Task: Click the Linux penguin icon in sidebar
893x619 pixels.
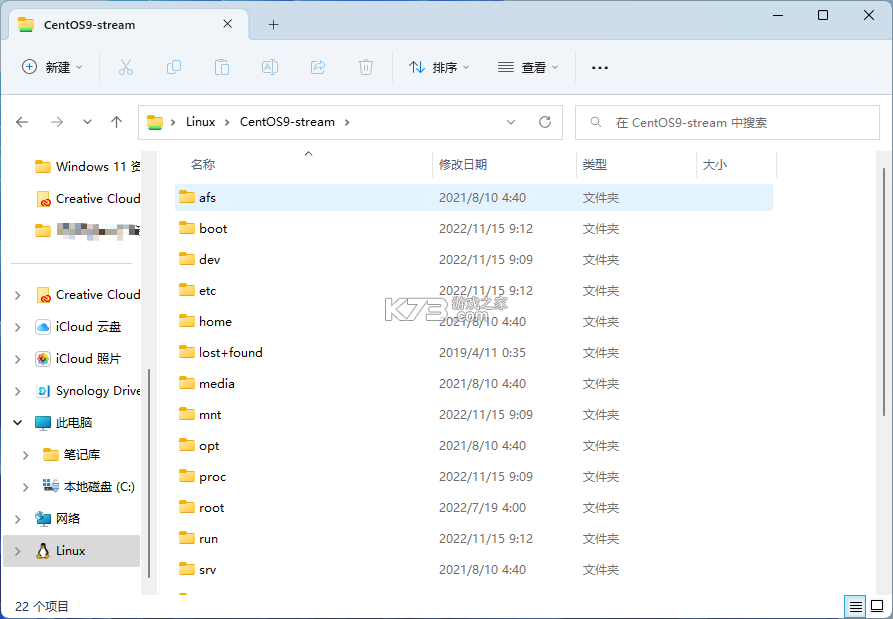Action: [43, 551]
